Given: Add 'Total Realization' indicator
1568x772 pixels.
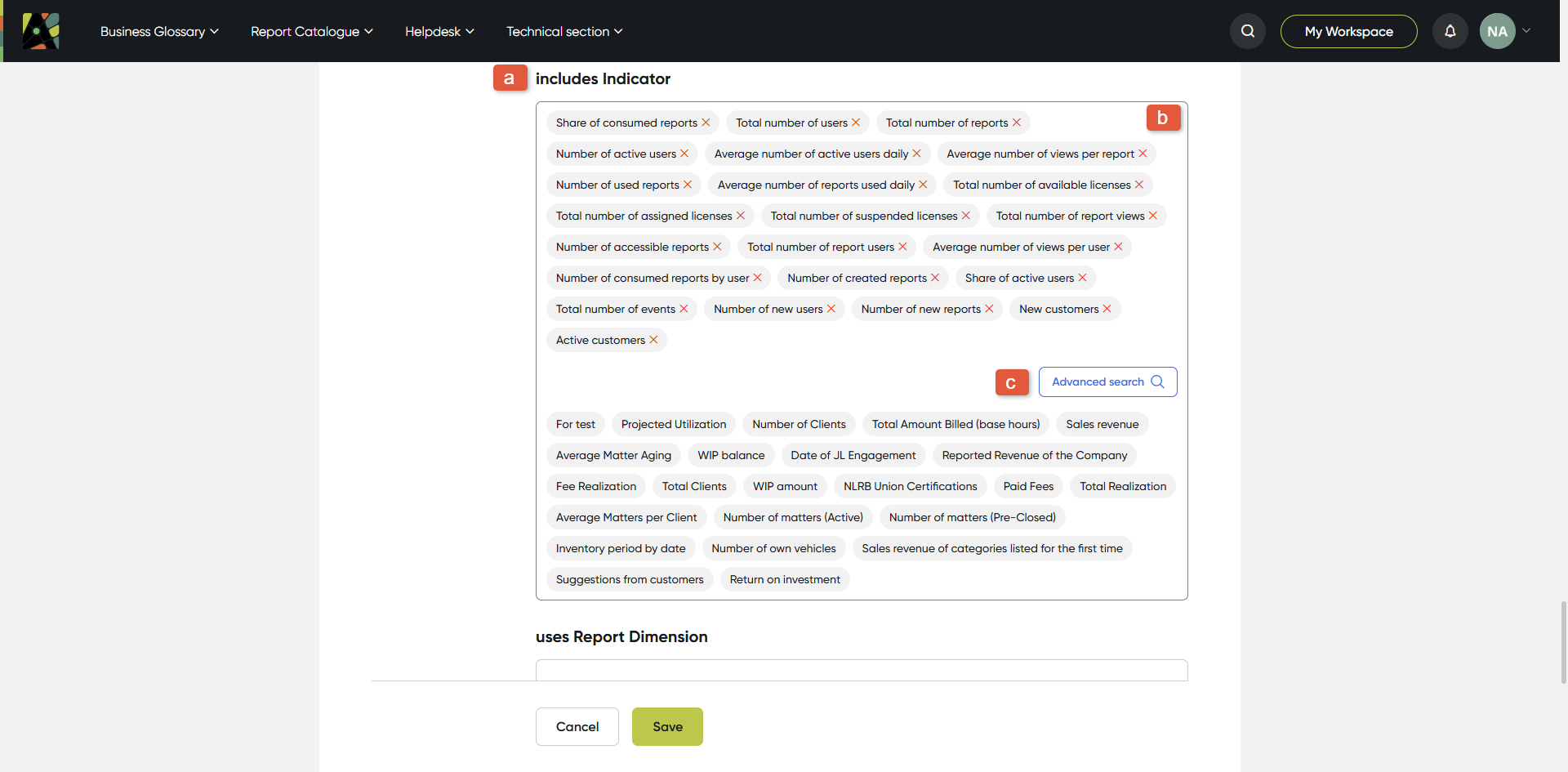Looking at the screenshot, I should pos(1123,486).
